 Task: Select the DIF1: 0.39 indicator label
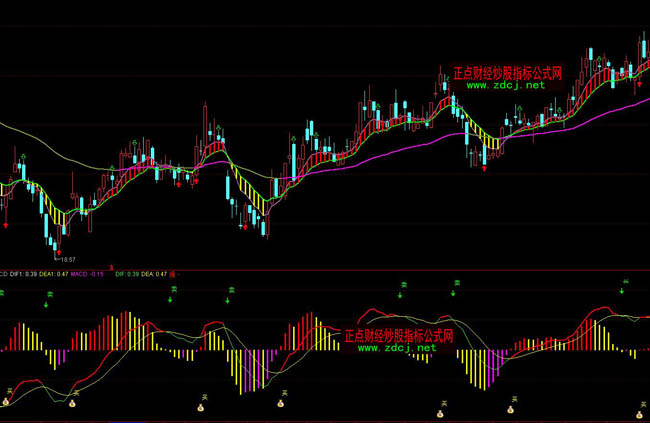[25, 273]
